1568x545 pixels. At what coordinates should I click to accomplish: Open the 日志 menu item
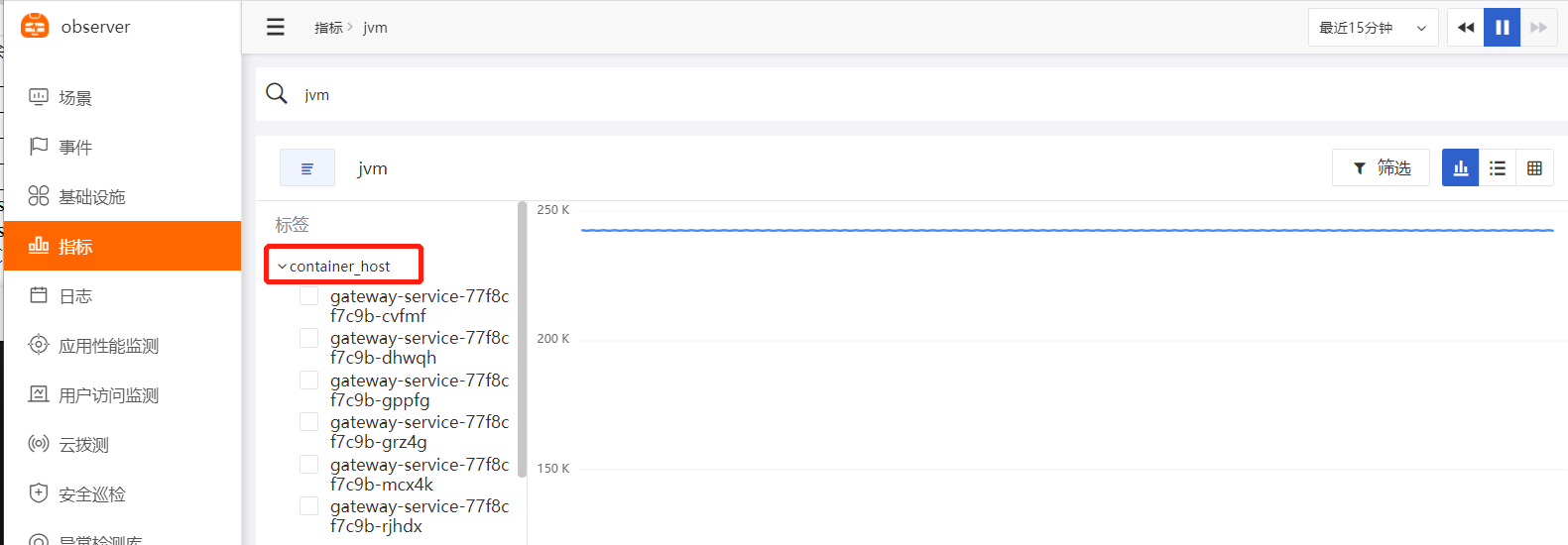pyautogui.click(x=75, y=296)
